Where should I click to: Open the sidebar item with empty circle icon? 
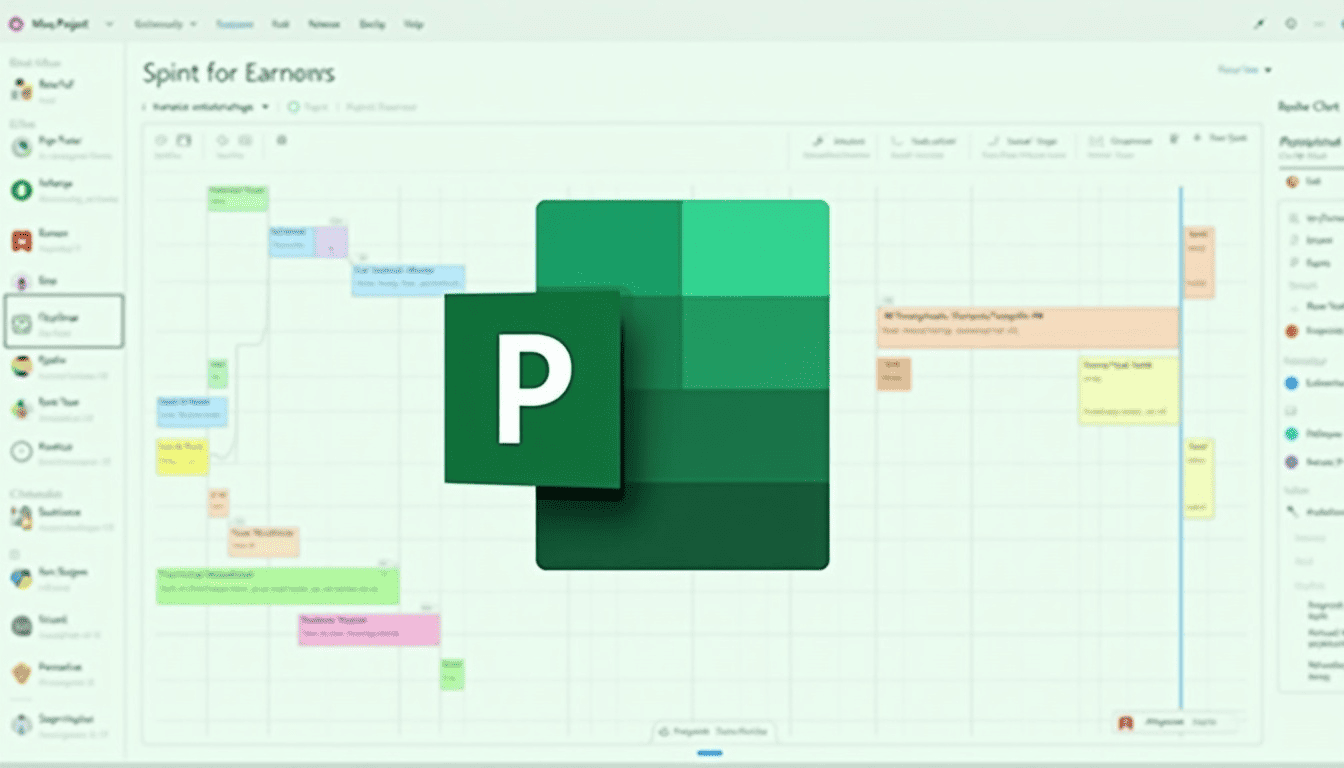click(61, 452)
